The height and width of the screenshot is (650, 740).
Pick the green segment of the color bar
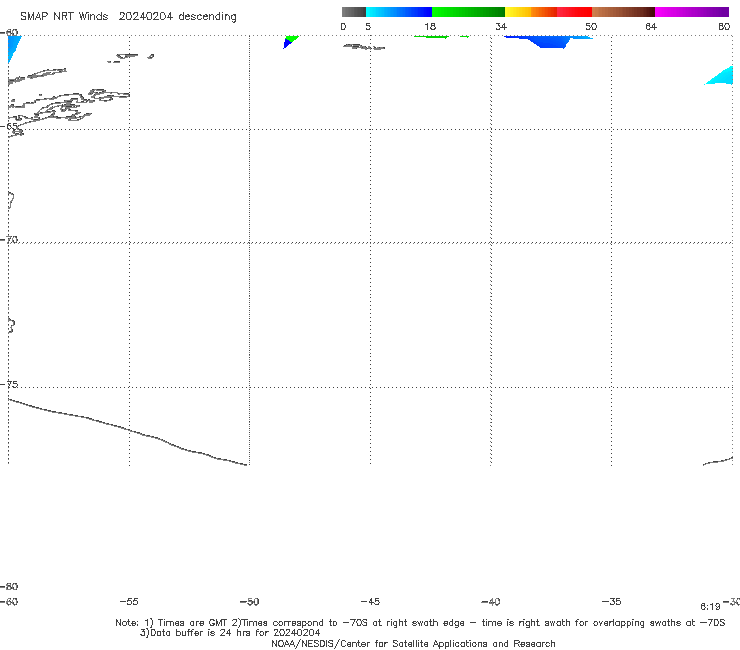point(468,12)
